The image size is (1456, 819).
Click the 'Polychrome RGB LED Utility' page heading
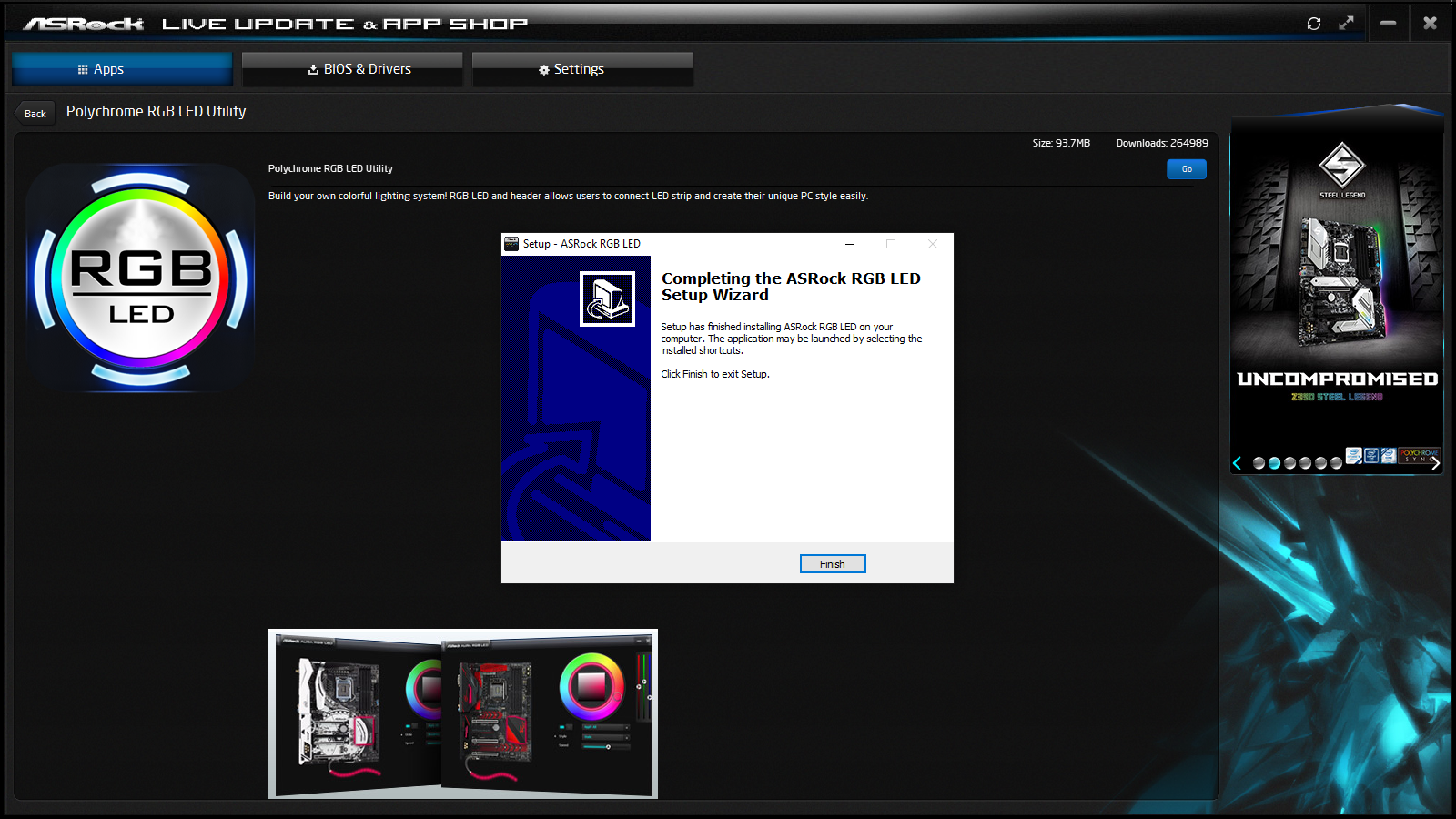(157, 111)
